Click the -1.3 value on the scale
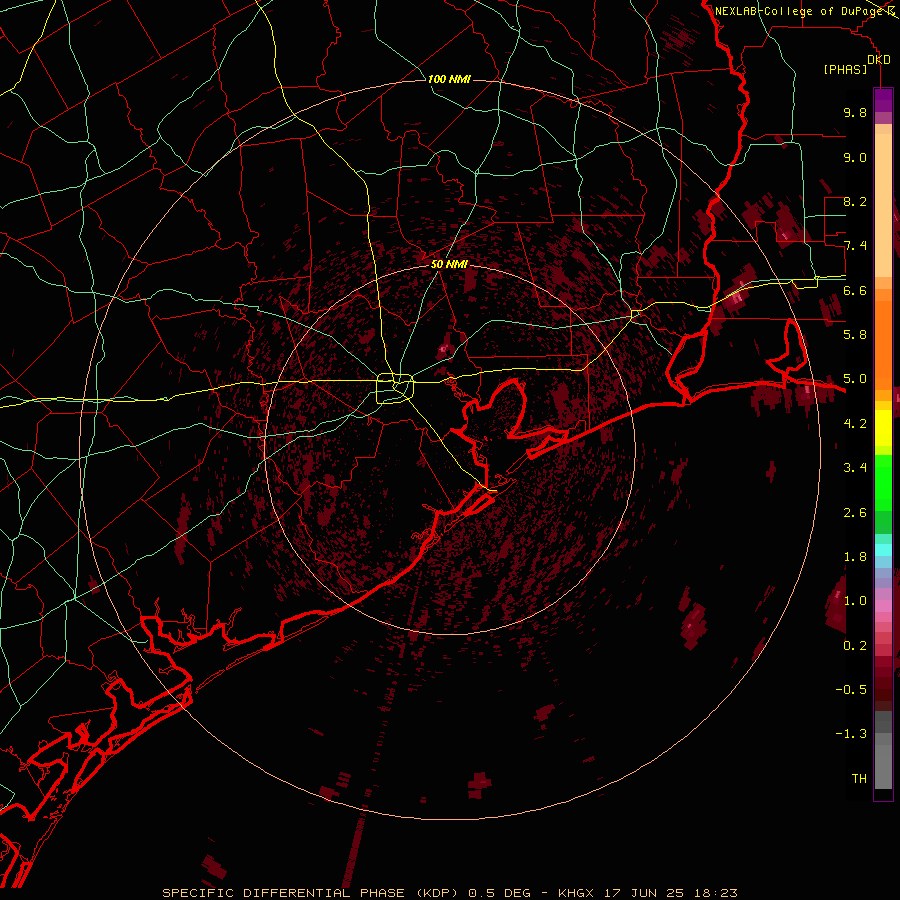Viewport: 900px width, 900px height. [x=851, y=734]
